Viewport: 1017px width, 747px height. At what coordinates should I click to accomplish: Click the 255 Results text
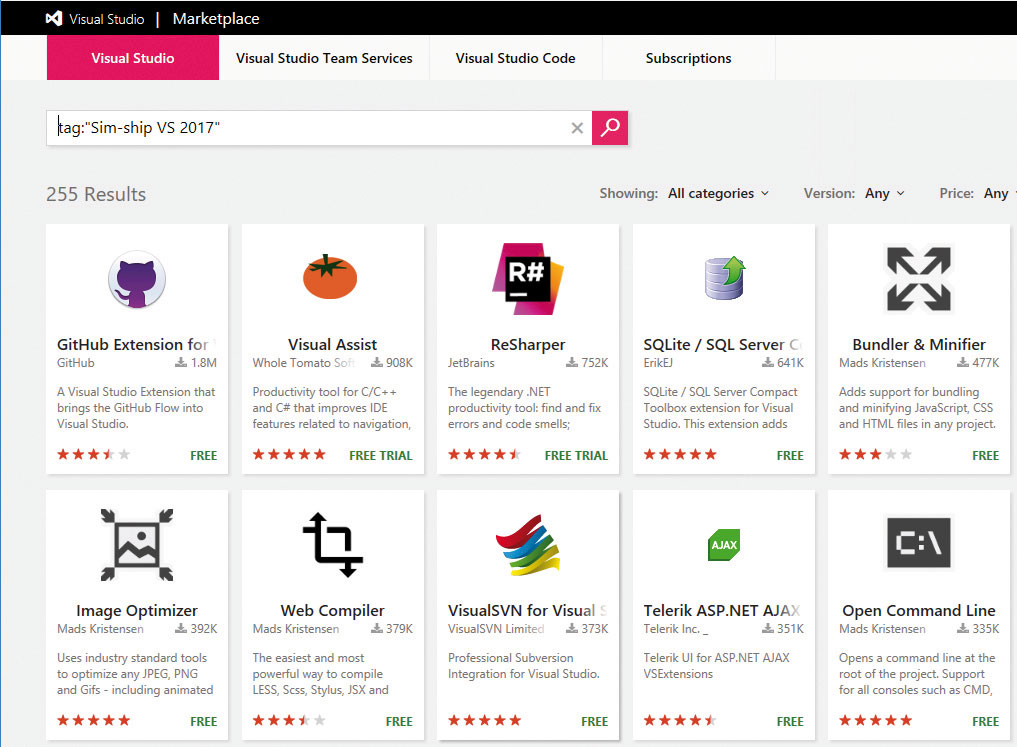(x=96, y=194)
